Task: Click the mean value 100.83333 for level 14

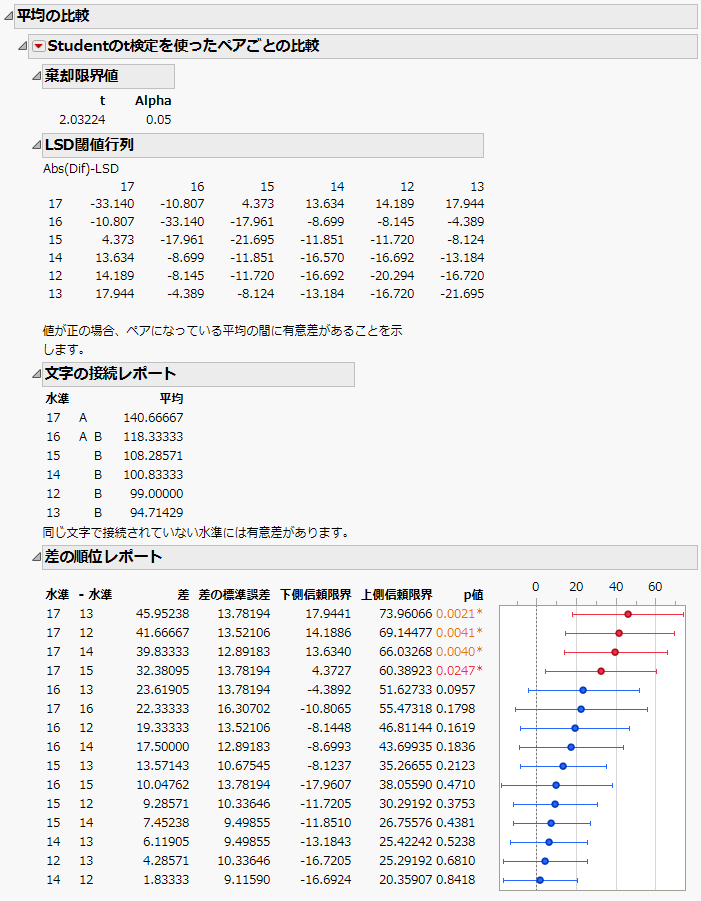Action: [153, 475]
